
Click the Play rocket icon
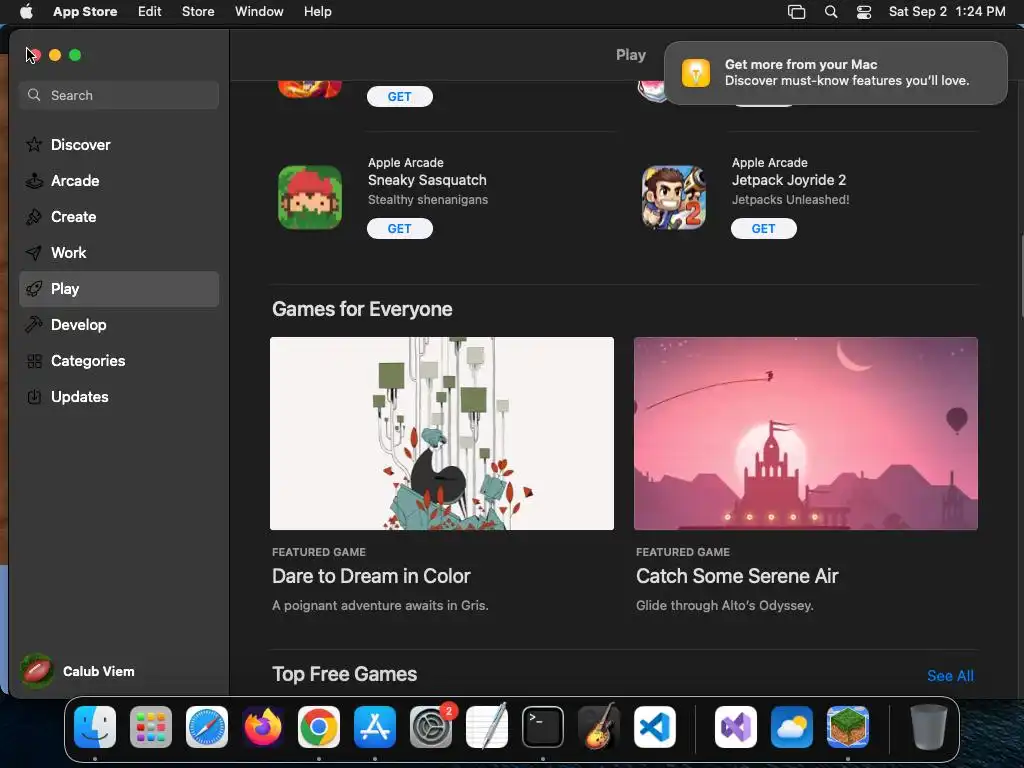(x=34, y=289)
